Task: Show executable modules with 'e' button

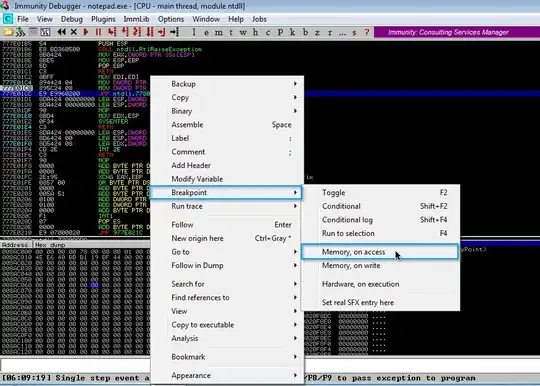Action: pyautogui.click(x=206, y=32)
